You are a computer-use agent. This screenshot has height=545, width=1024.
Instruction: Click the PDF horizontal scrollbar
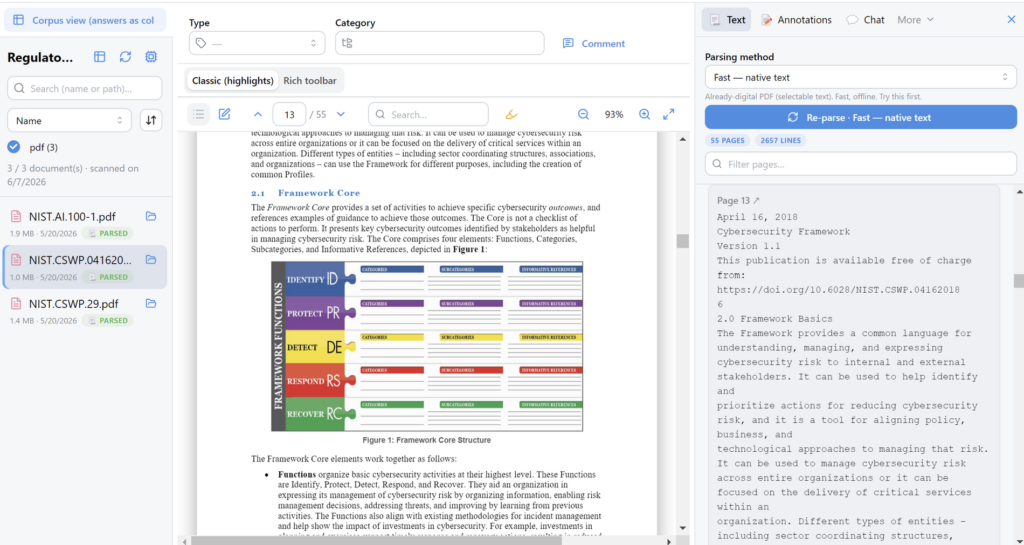coord(376,540)
